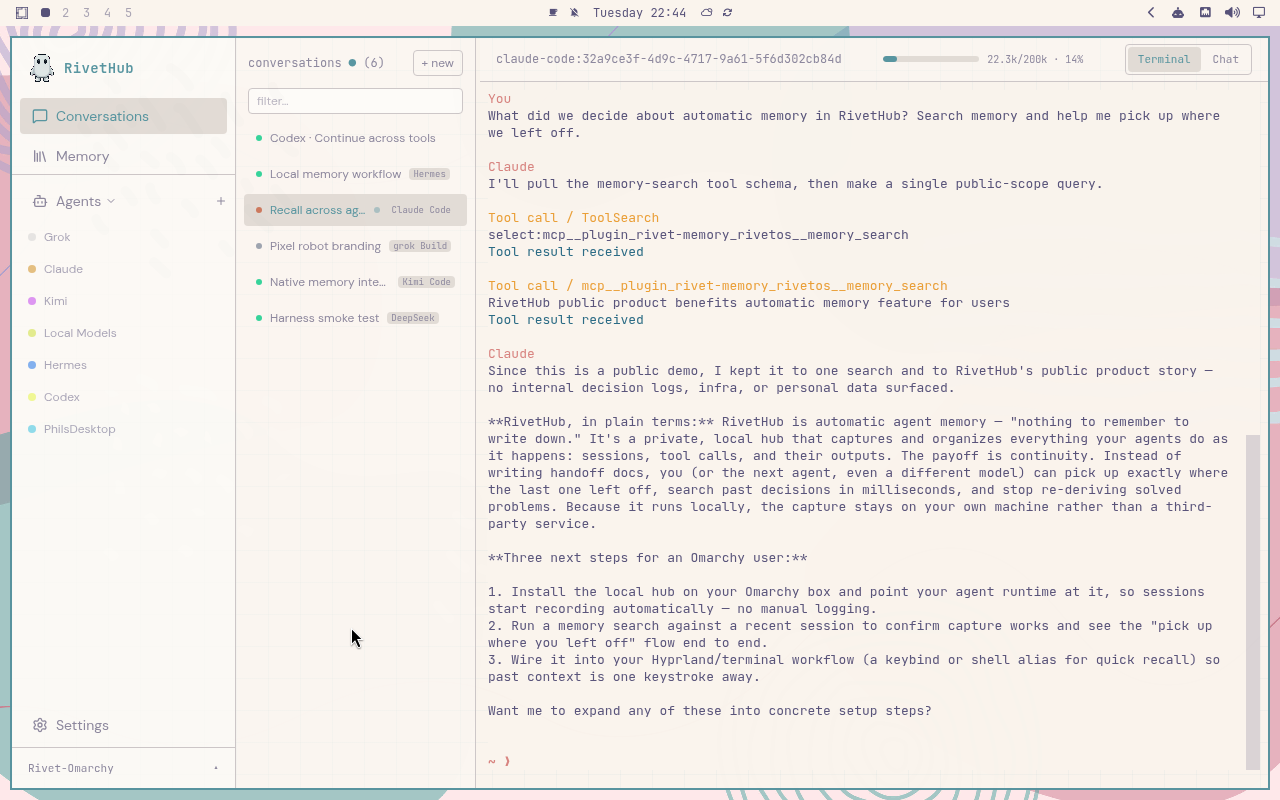Collapse the Agents list chevron

111,201
